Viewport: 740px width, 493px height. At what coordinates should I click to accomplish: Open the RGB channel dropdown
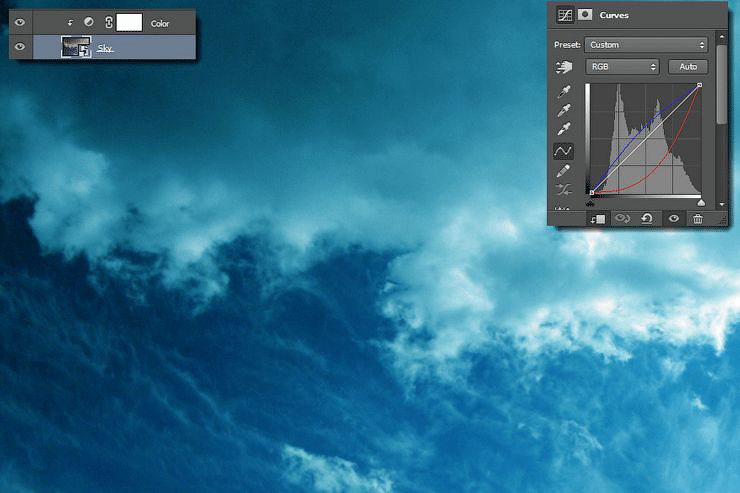tap(622, 67)
